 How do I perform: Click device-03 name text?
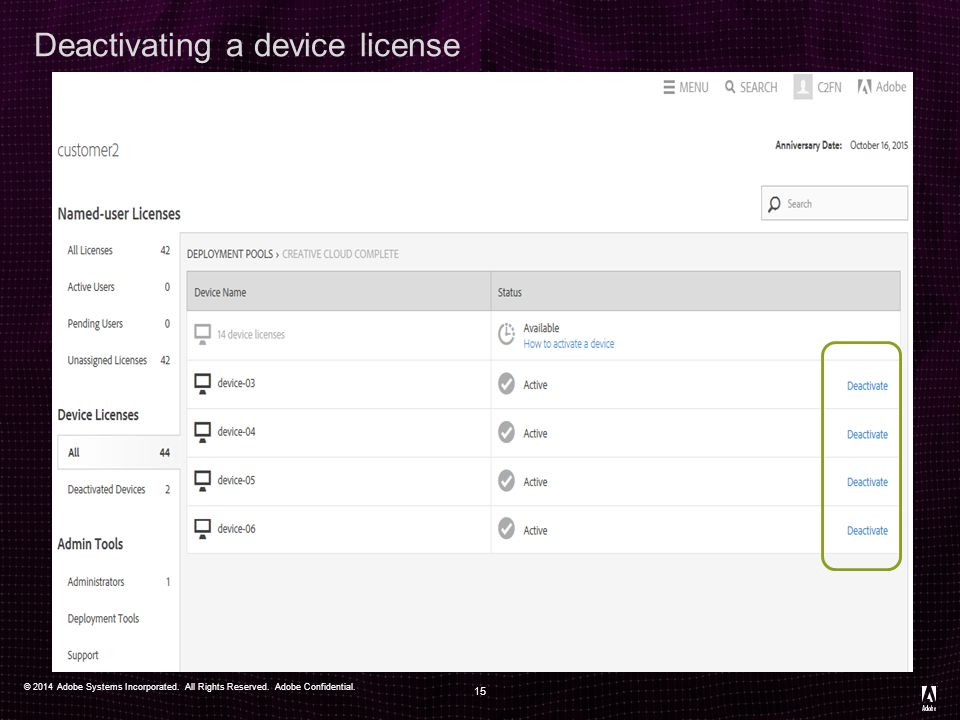click(x=236, y=383)
